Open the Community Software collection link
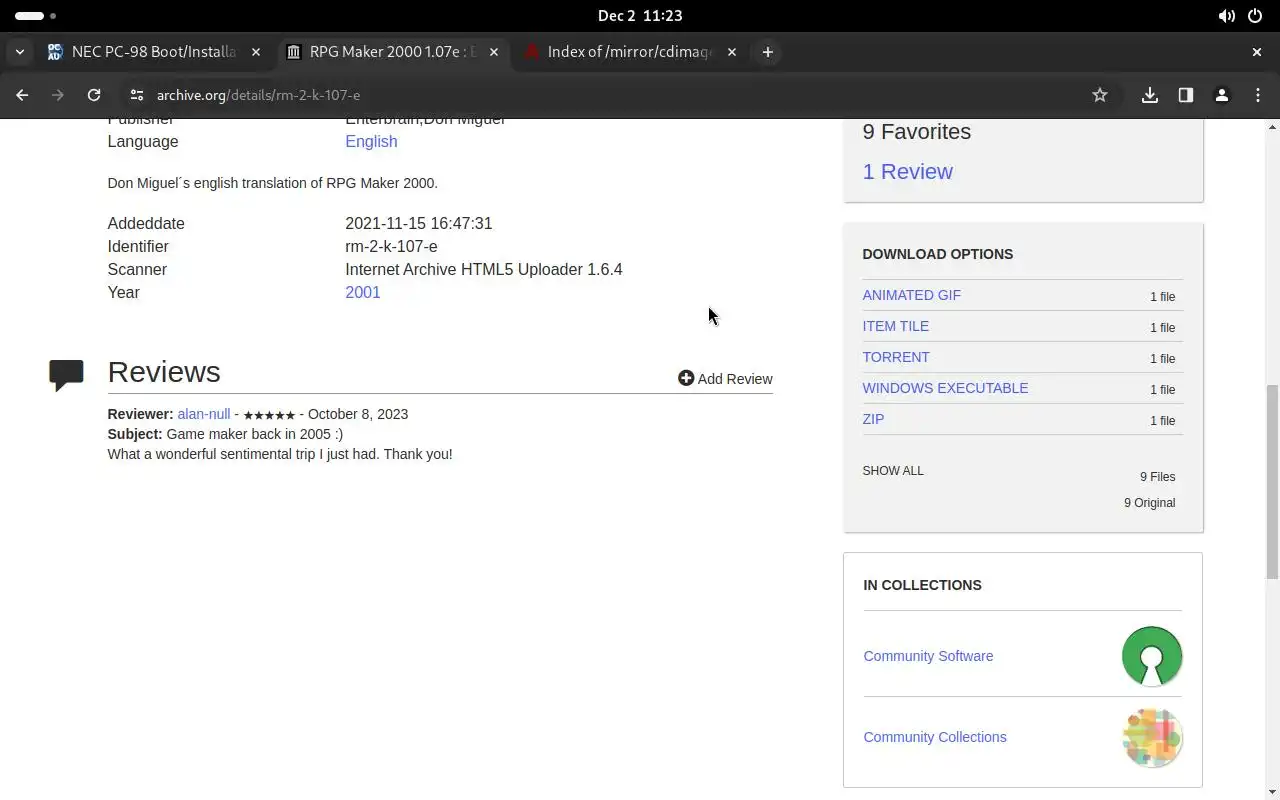Screen dimensions: 1280x800 pyautogui.click(x=928, y=656)
